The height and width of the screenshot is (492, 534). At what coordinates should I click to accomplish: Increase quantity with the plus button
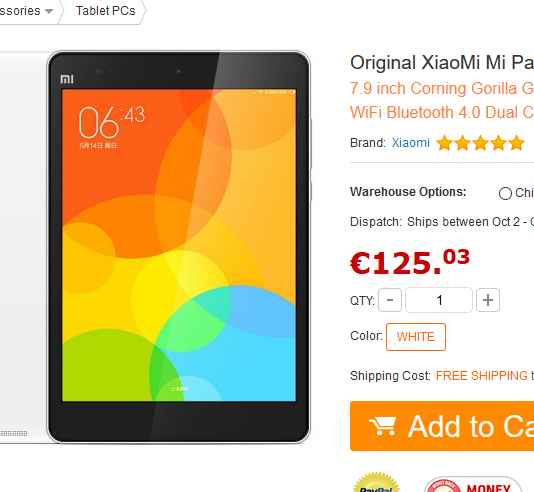[x=488, y=300]
